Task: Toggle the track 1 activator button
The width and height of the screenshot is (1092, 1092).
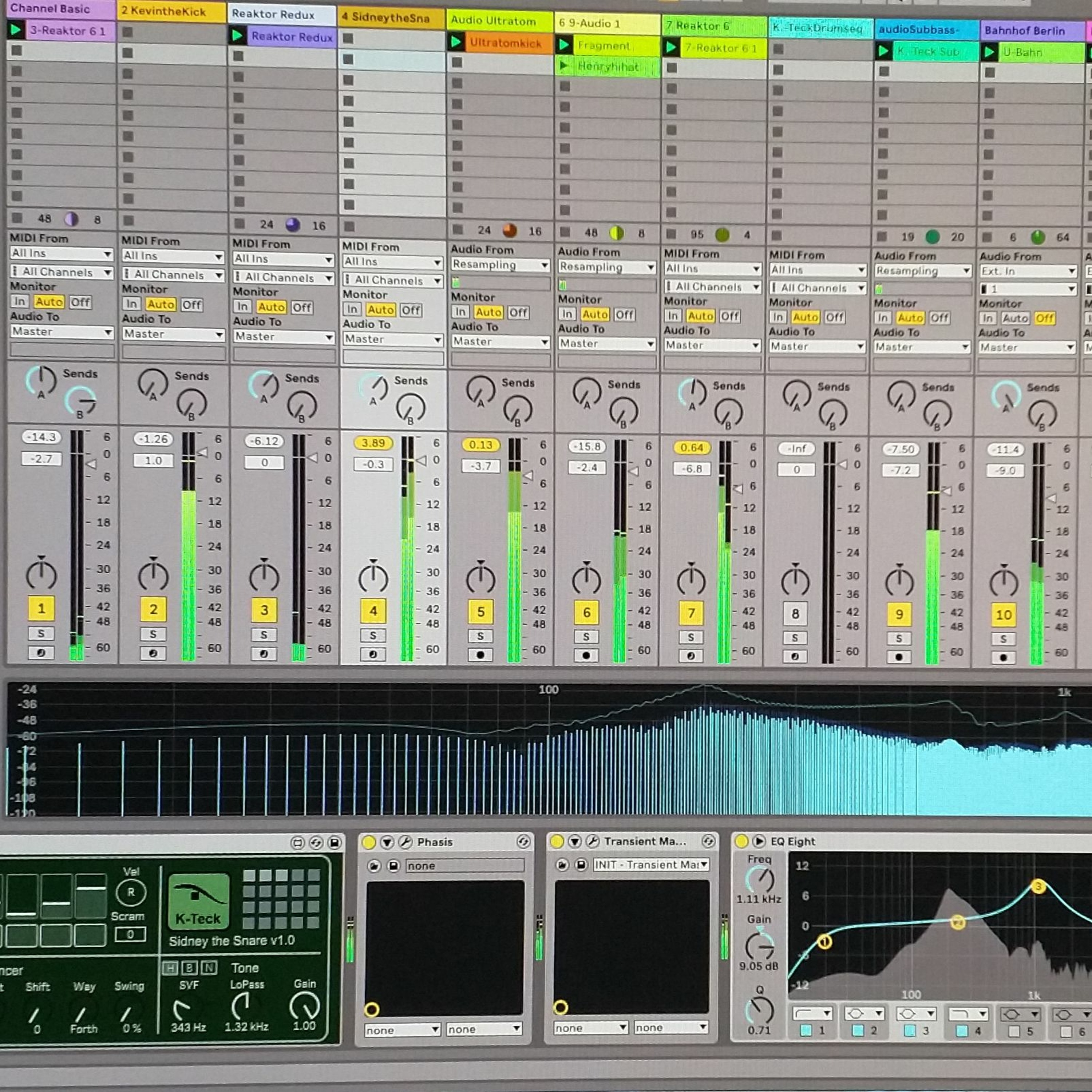Action: (41, 609)
